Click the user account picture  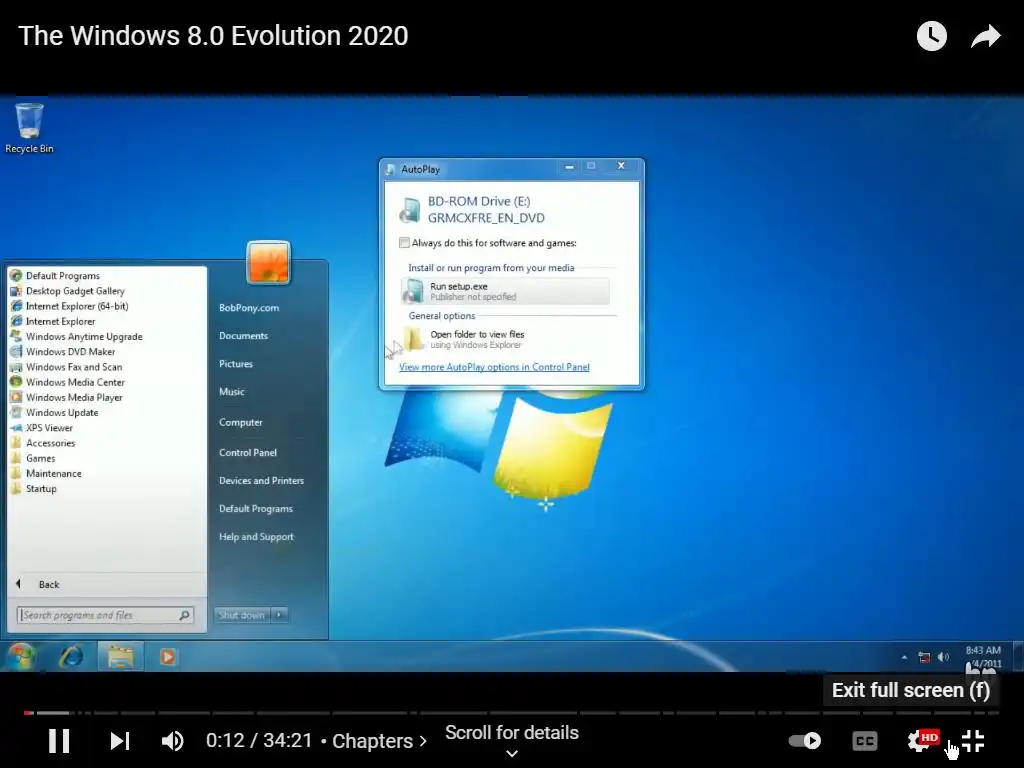tap(268, 263)
